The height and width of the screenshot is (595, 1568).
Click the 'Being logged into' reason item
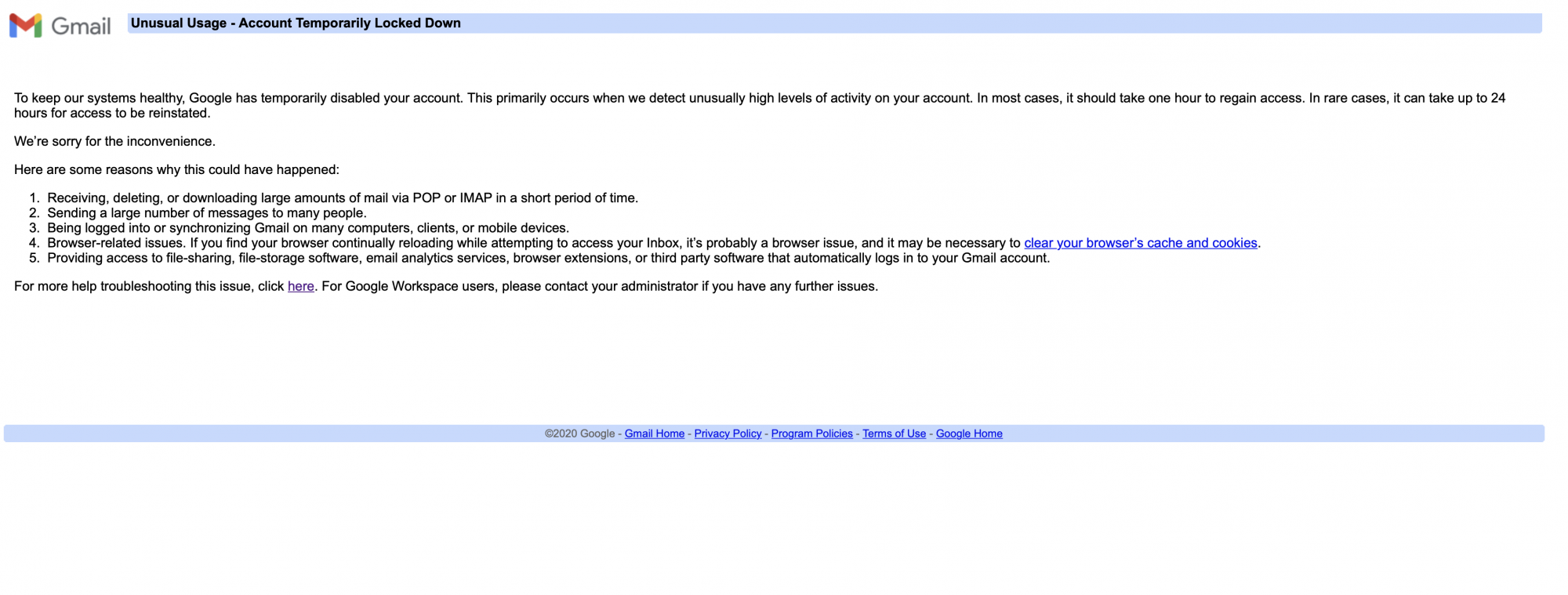[x=308, y=228]
